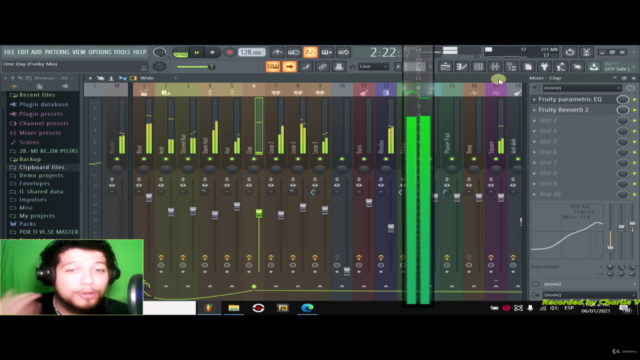Open the VIEW menu
Screen dimensions: 640x360
(x=79, y=52)
